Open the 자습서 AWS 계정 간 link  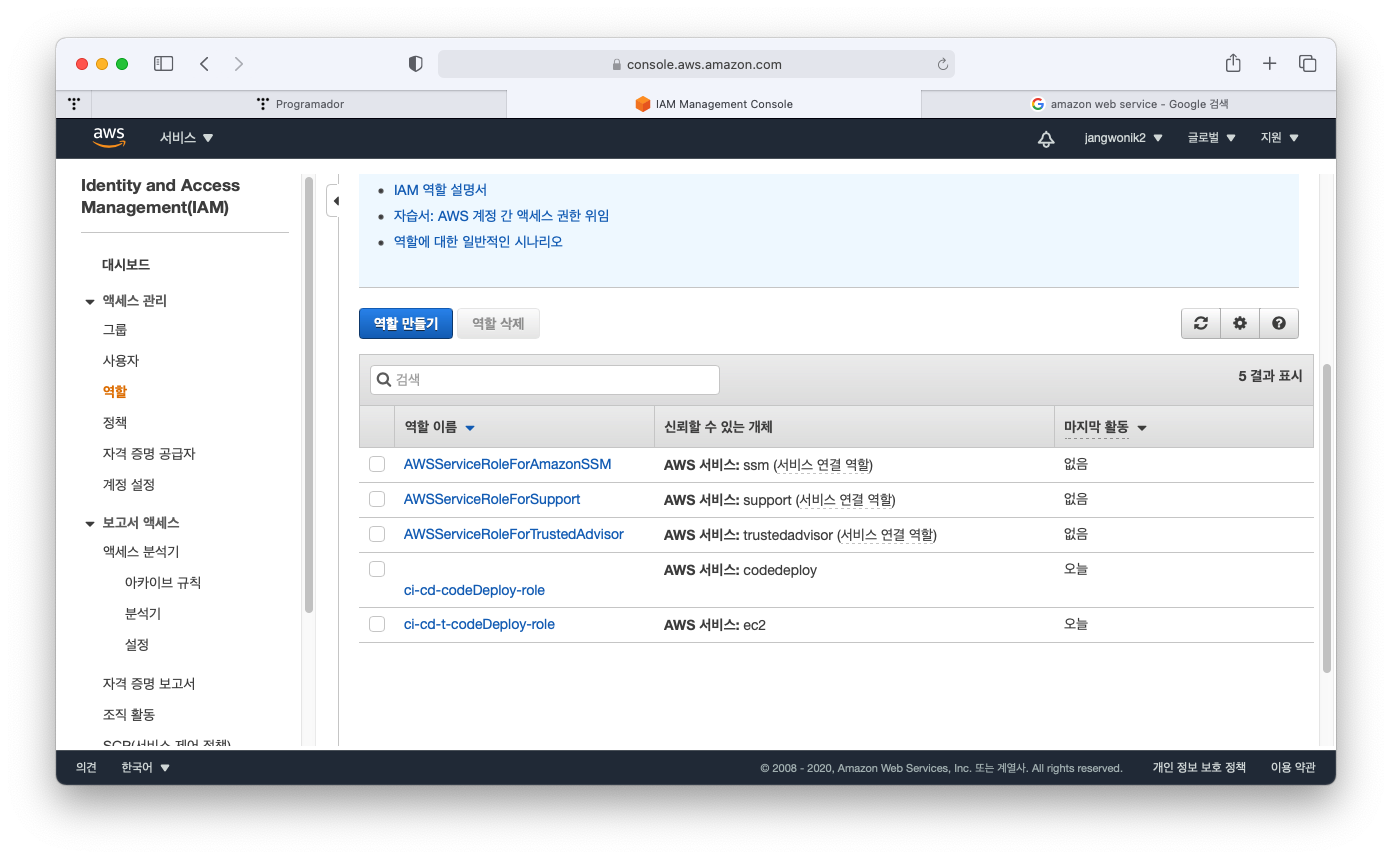click(x=501, y=216)
